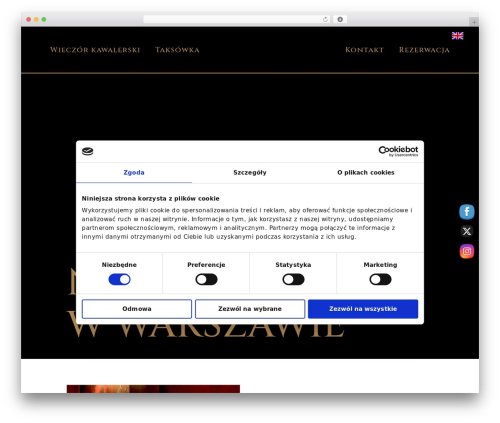Click the Preferencje label text
The height and width of the screenshot is (423, 500).
(x=206, y=265)
